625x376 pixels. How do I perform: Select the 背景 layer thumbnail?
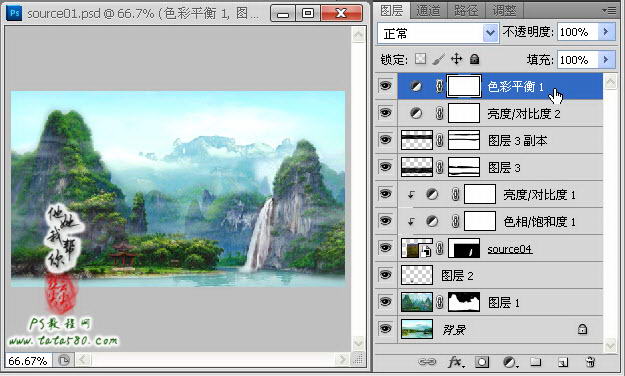point(417,329)
